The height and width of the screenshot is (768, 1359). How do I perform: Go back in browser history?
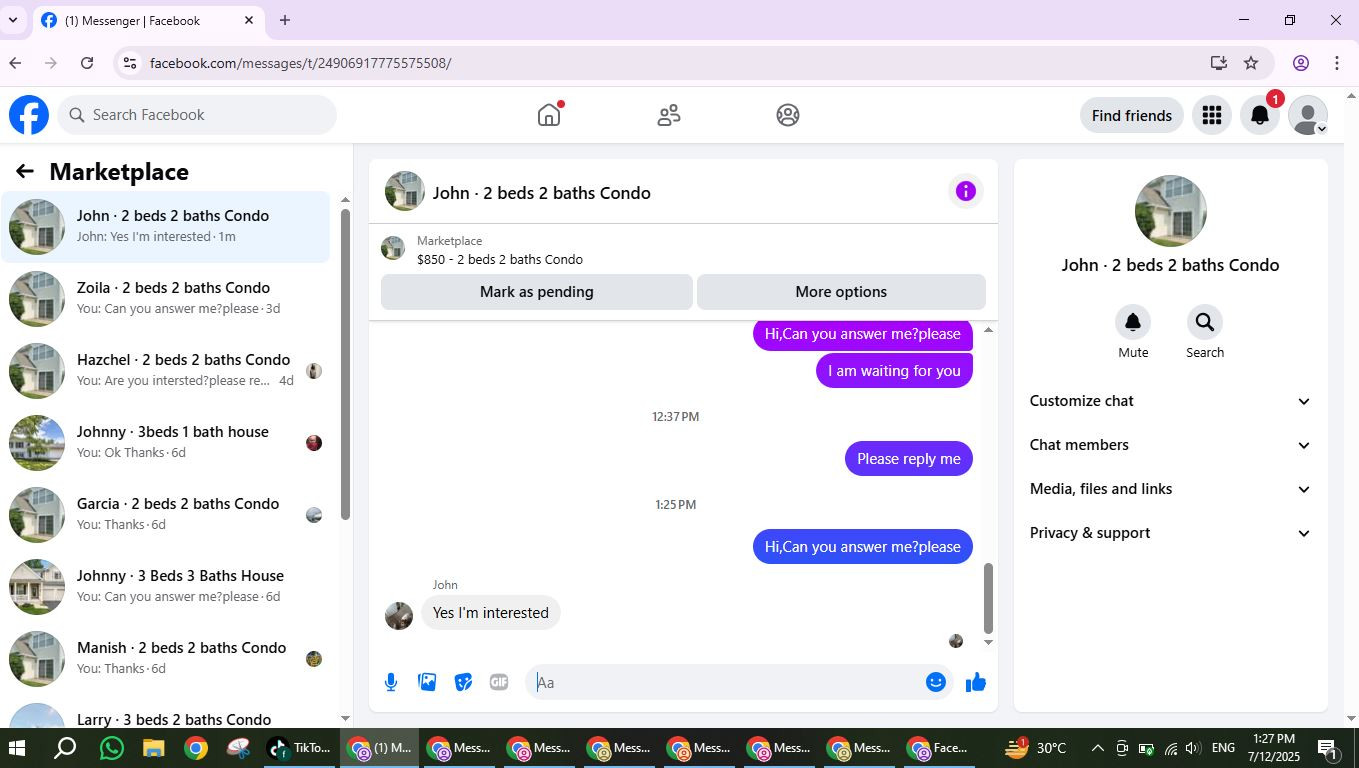pos(15,63)
